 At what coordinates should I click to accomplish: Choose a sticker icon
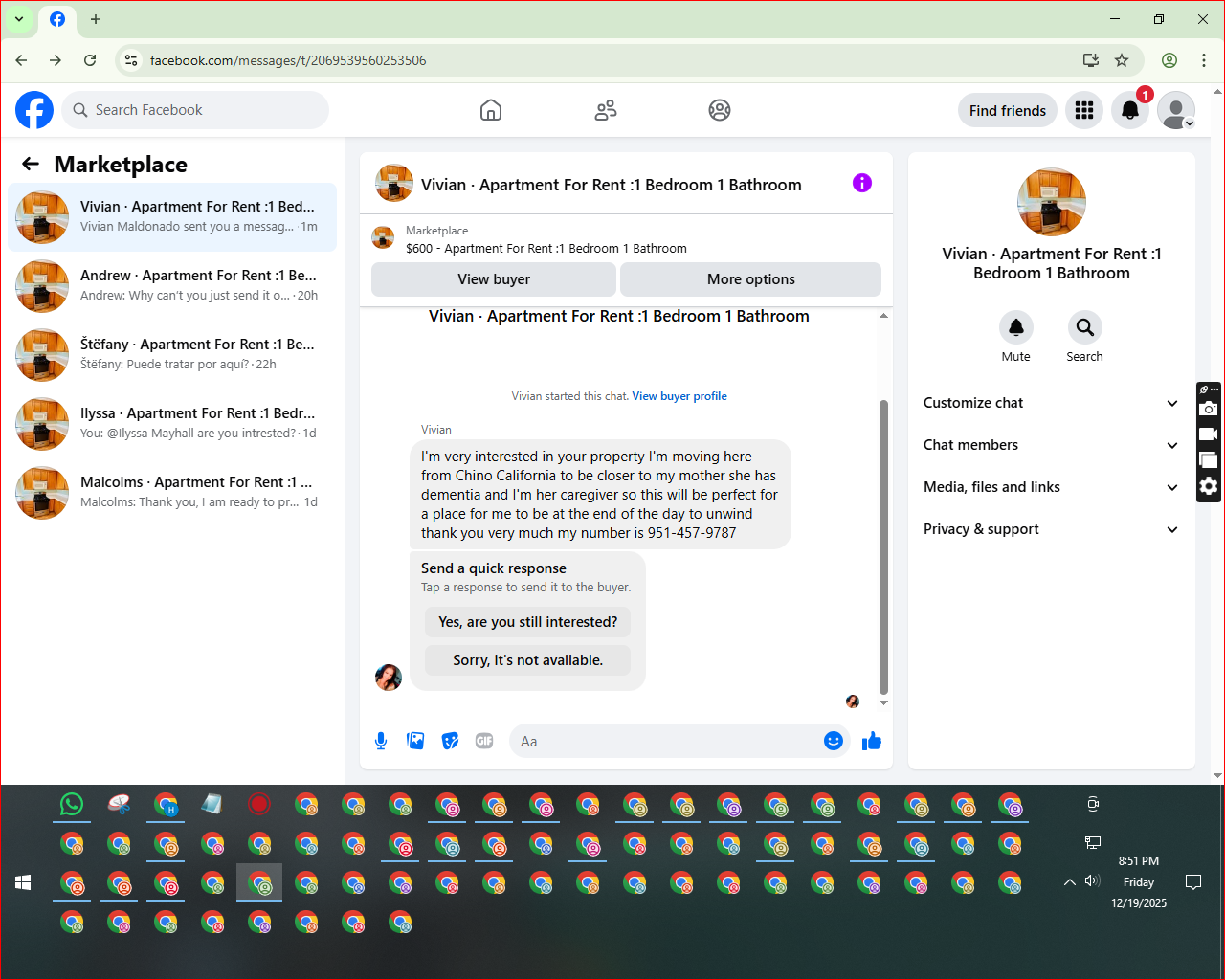(x=450, y=741)
